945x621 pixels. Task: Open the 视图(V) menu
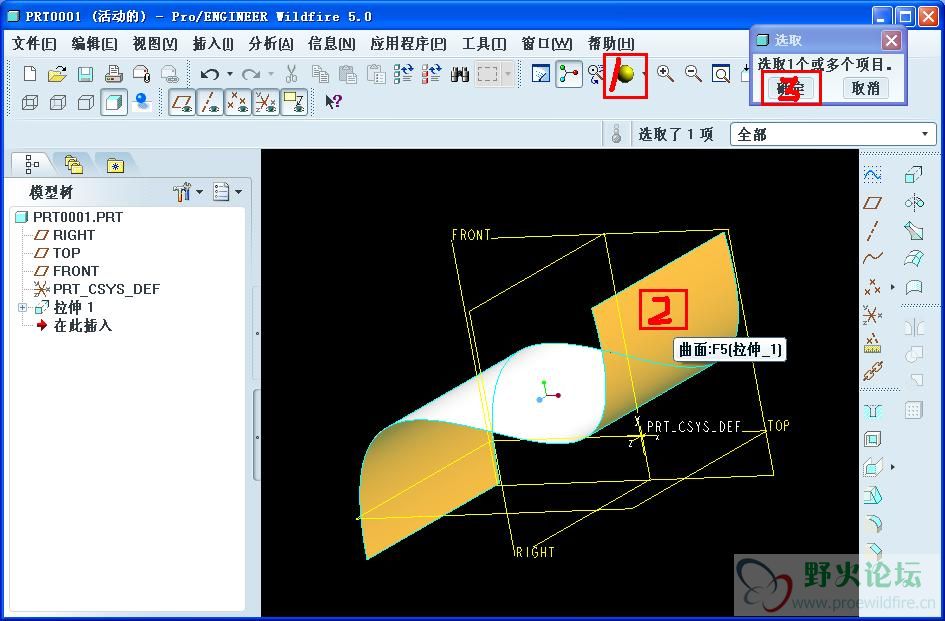point(155,43)
